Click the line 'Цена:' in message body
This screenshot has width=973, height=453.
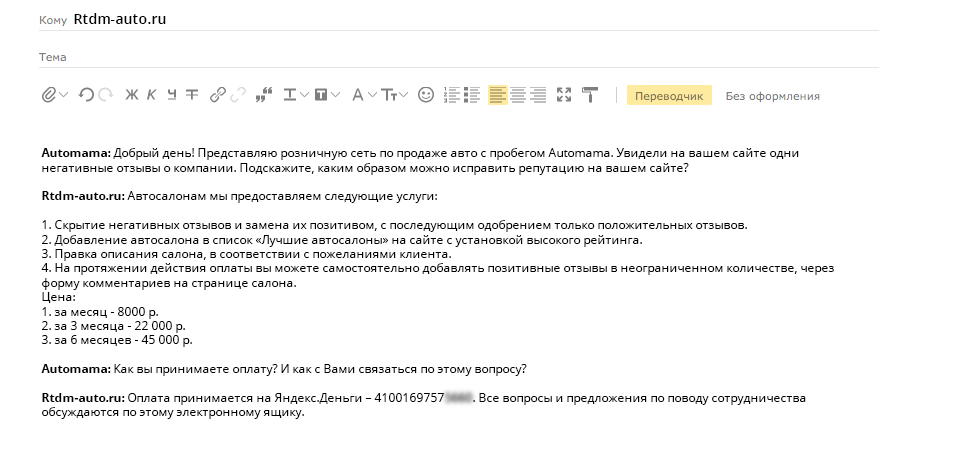click(58, 297)
